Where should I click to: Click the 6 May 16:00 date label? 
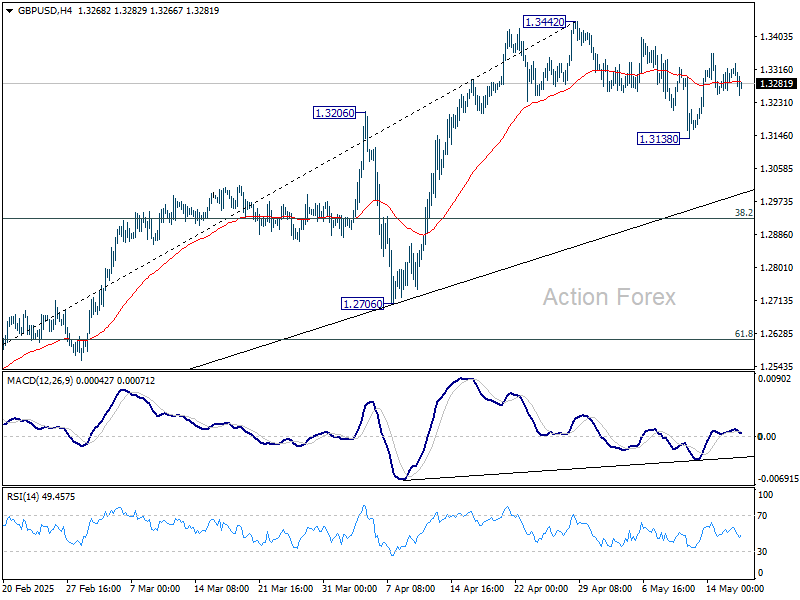click(669, 589)
